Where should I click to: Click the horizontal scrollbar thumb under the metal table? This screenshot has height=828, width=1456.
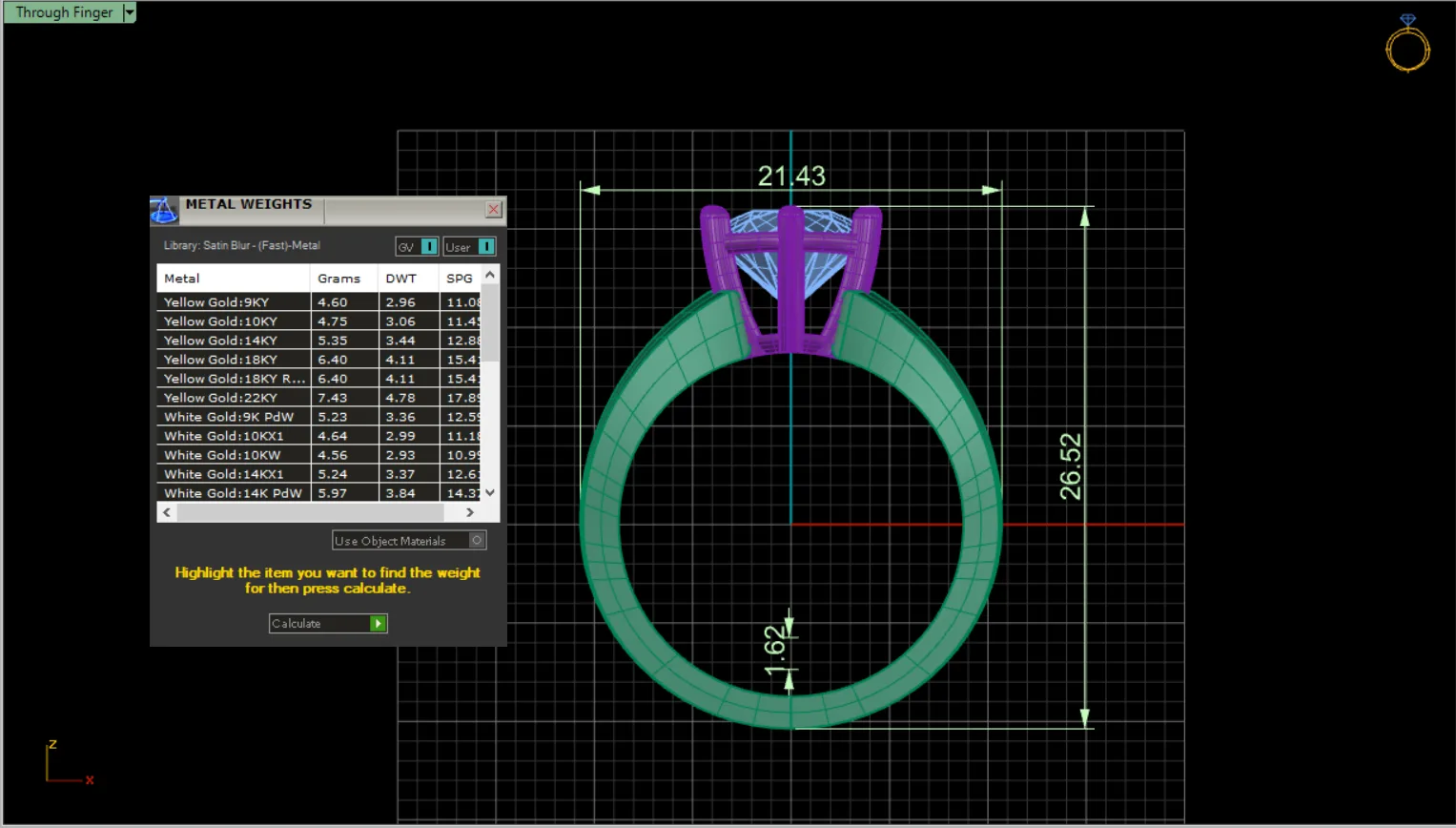(x=311, y=512)
